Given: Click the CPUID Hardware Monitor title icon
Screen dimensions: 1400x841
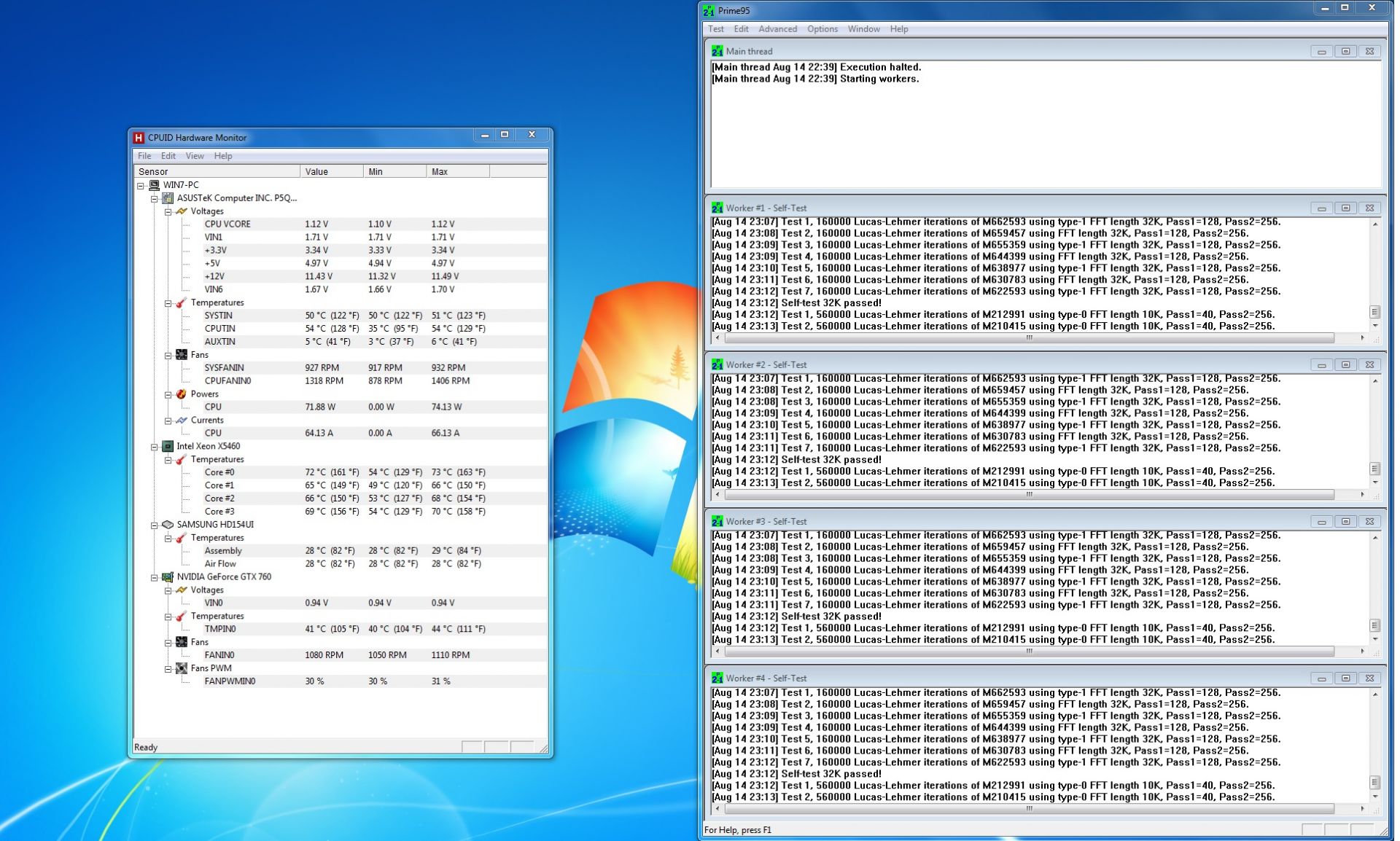Looking at the screenshot, I should click(x=139, y=137).
